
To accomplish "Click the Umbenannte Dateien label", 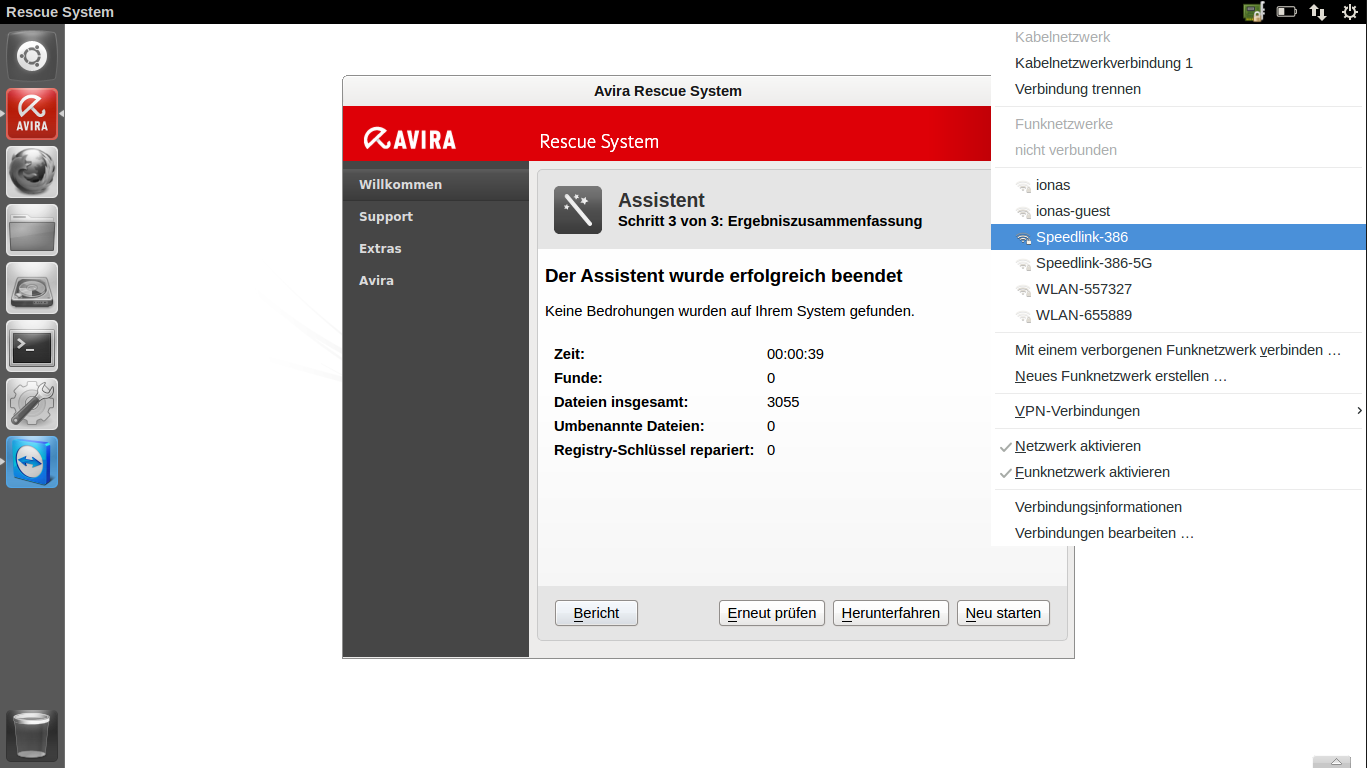I will [x=629, y=426].
